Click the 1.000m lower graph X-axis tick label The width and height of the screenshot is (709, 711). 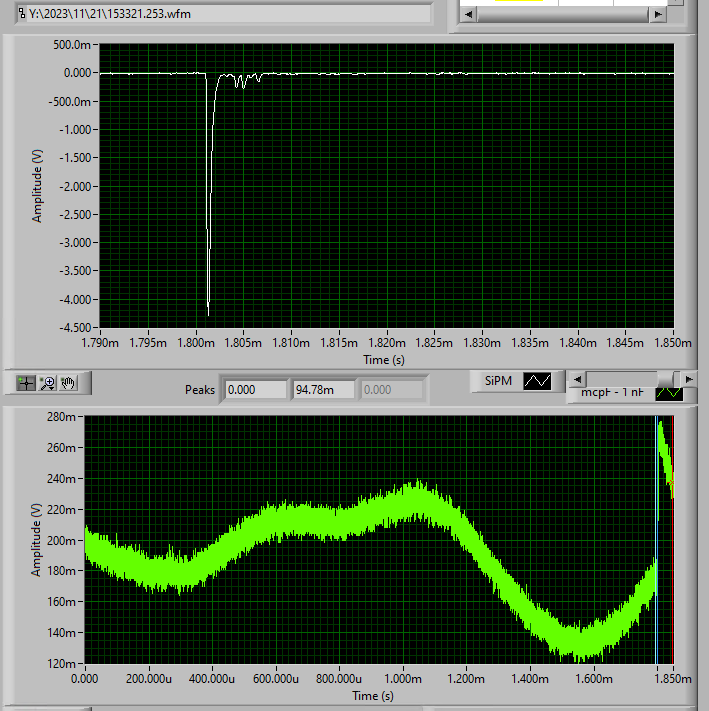click(x=403, y=679)
